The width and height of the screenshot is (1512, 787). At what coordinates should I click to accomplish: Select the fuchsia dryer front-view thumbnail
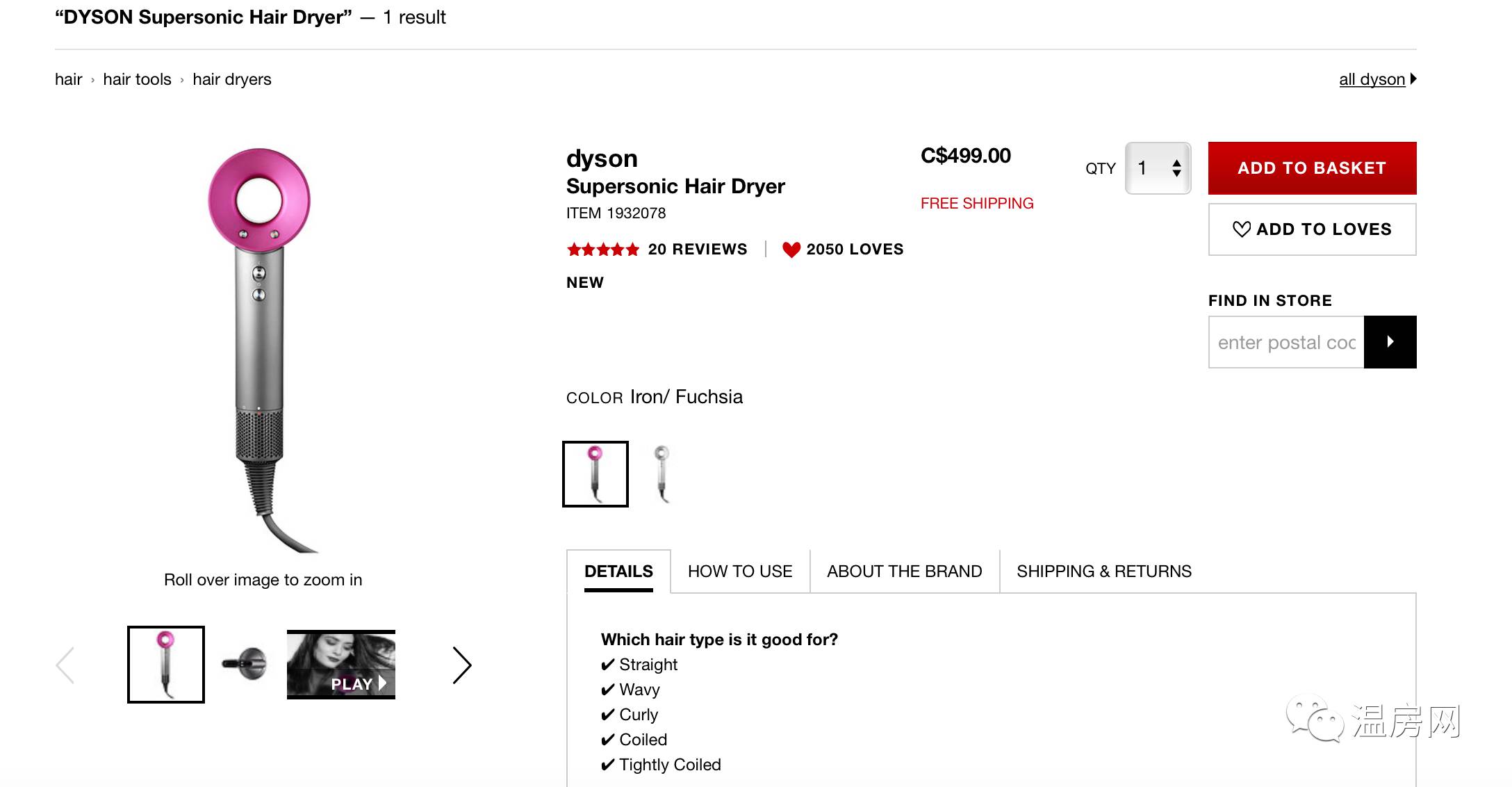pos(166,665)
